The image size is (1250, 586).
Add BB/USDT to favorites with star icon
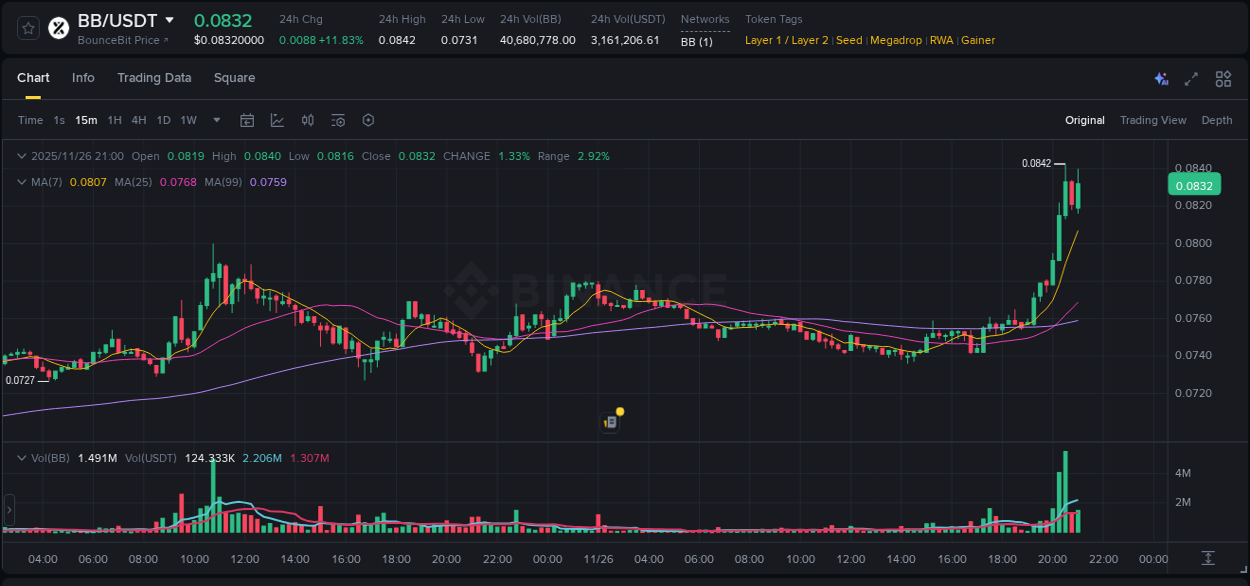coord(27,27)
